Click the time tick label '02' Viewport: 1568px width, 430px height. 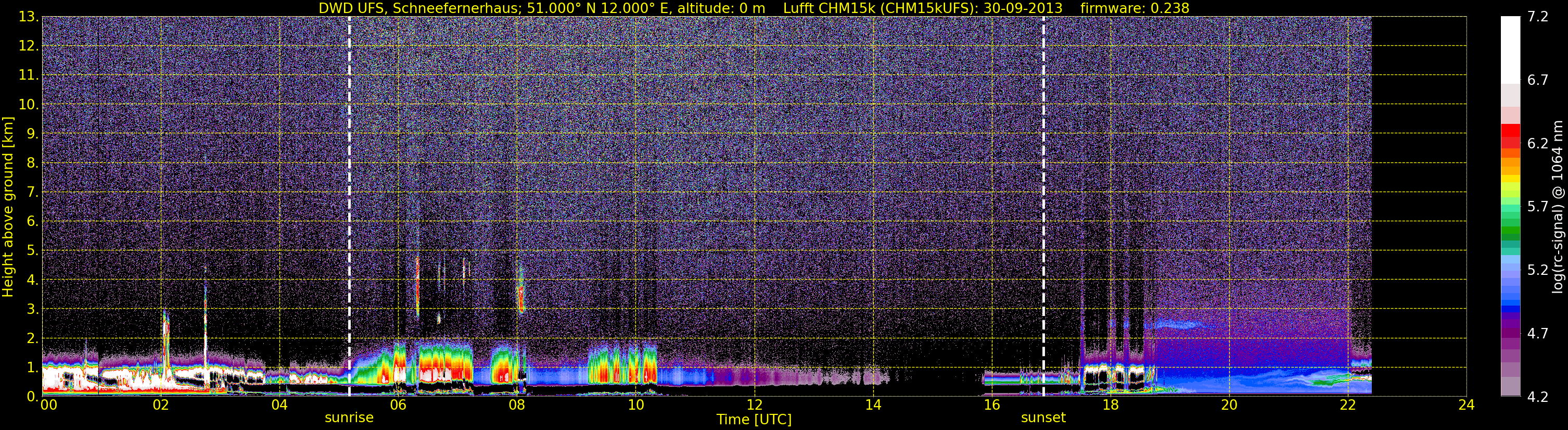(x=161, y=405)
